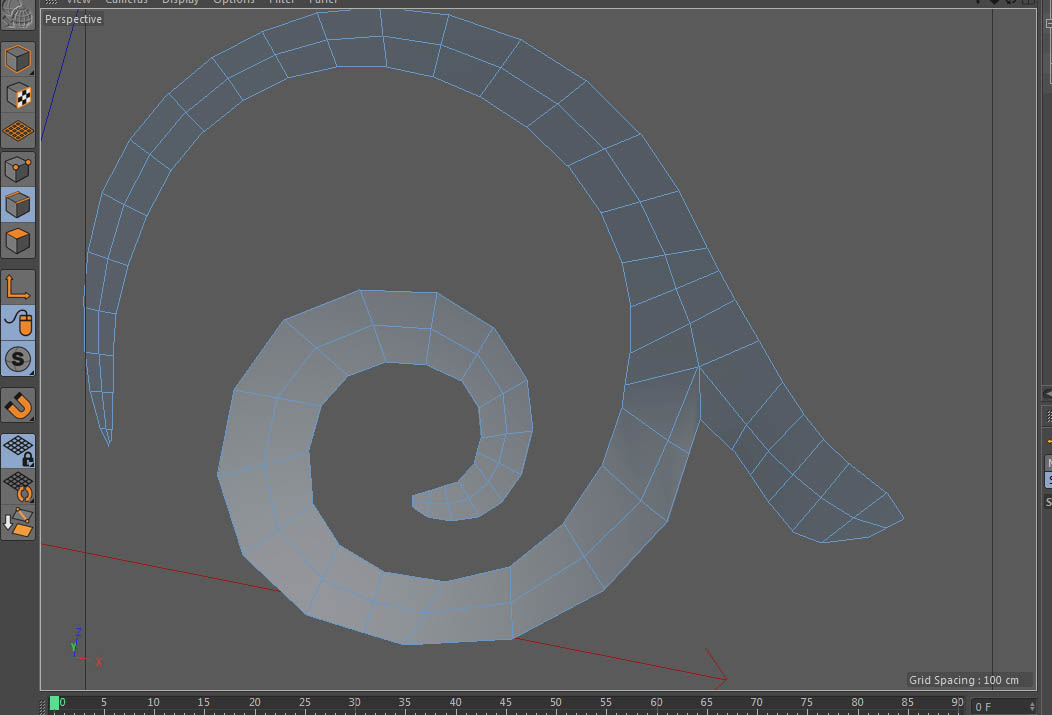Screen dimensions: 1052x715
Task: Click the Perspective viewport label
Action: (73, 19)
